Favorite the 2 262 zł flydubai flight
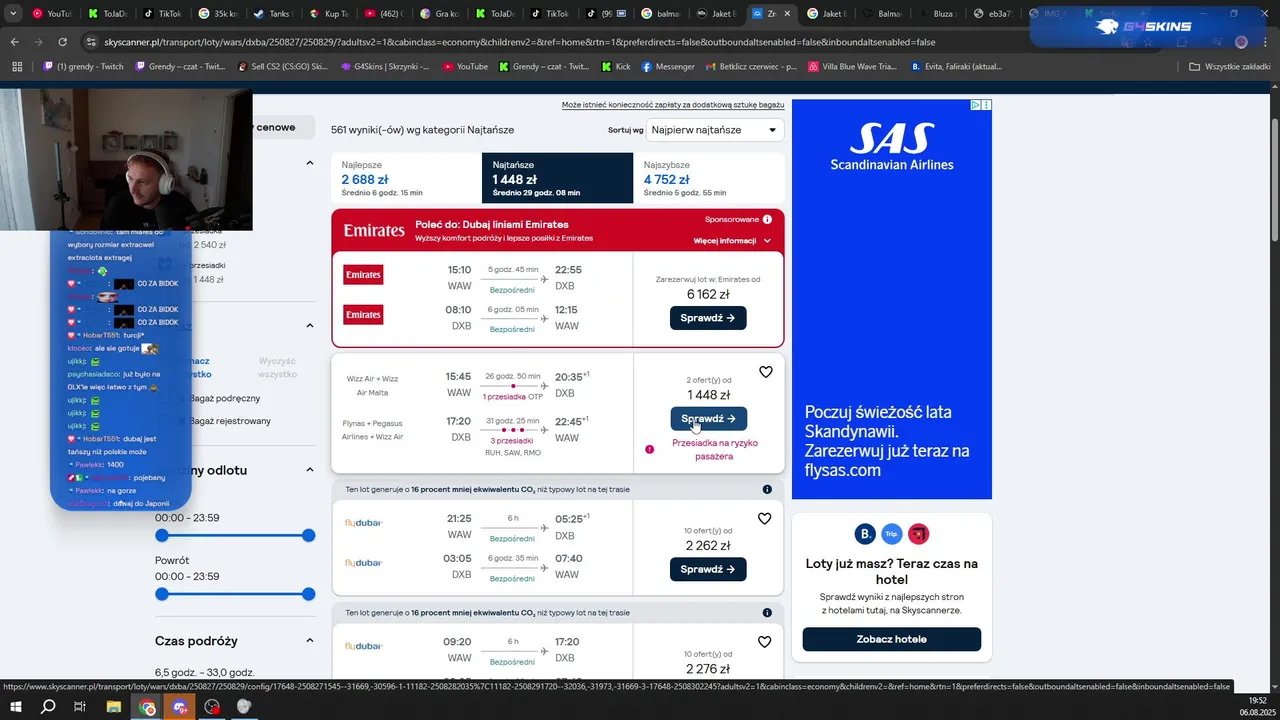The height and width of the screenshot is (720, 1280). pyautogui.click(x=765, y=519)
